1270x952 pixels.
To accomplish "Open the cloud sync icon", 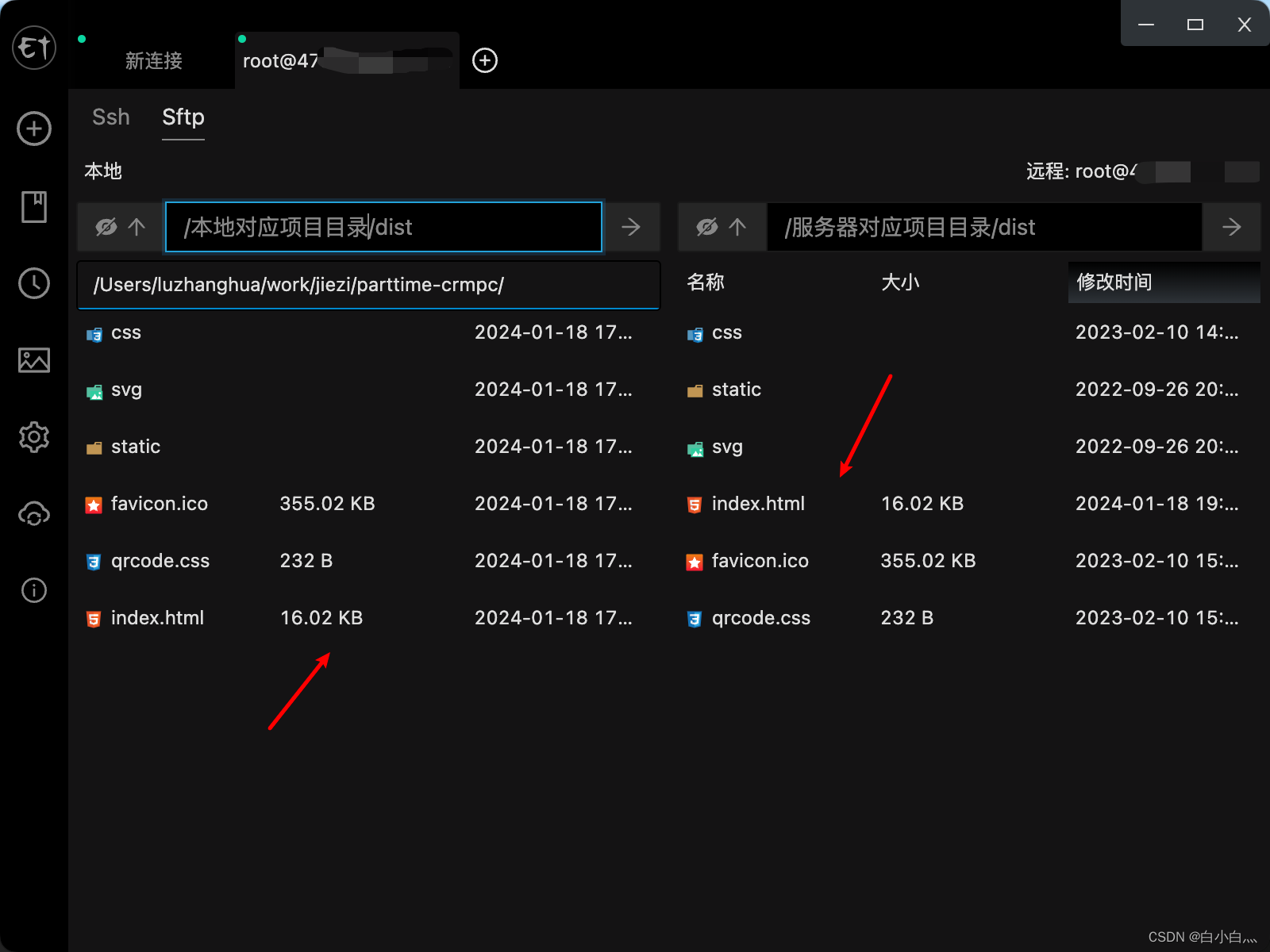I will click(34, 514).
